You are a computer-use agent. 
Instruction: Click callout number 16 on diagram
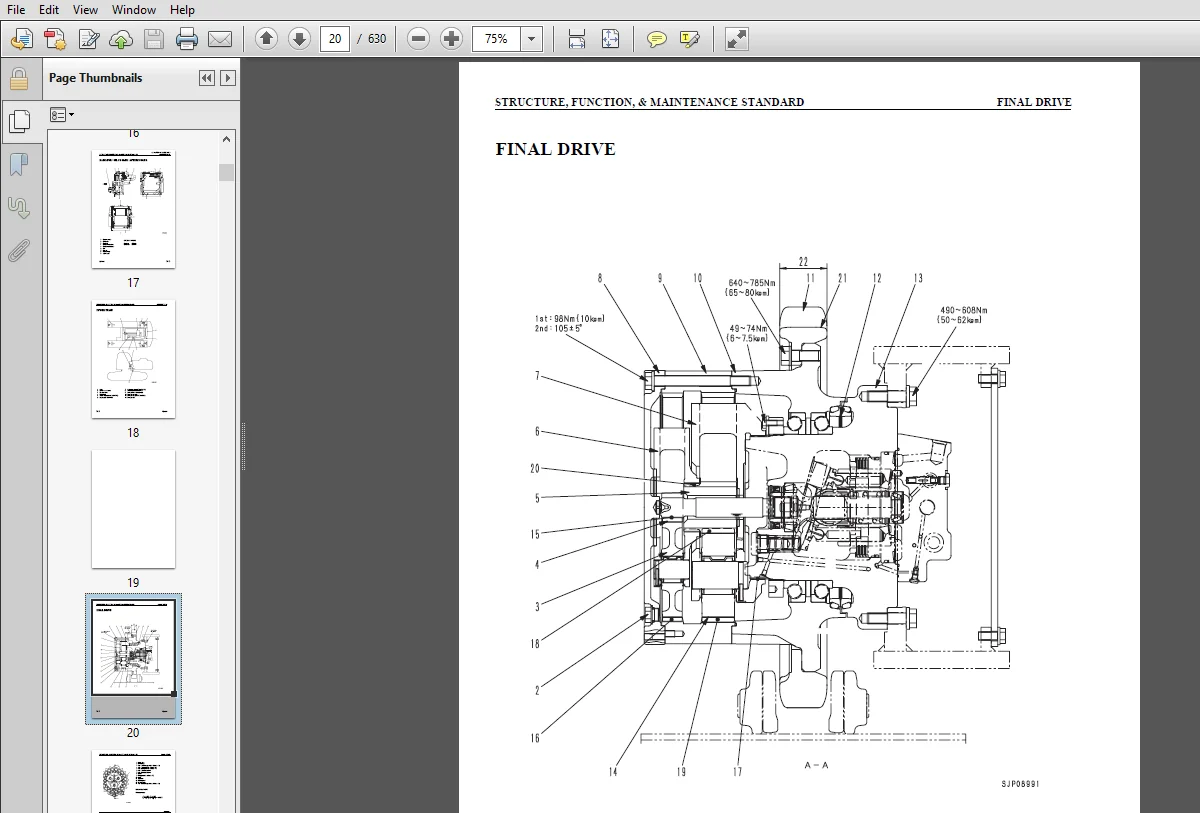[536, 738]
